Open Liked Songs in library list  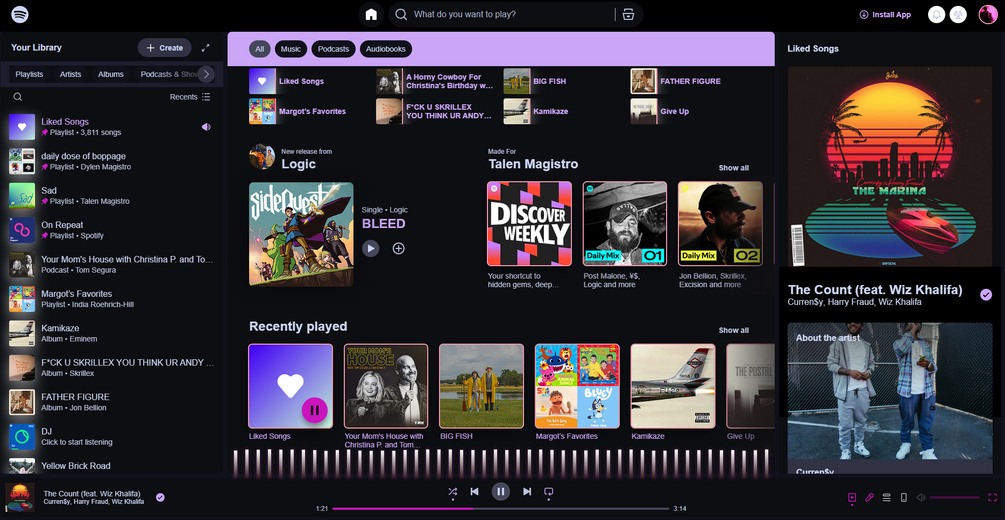point(112,127)
